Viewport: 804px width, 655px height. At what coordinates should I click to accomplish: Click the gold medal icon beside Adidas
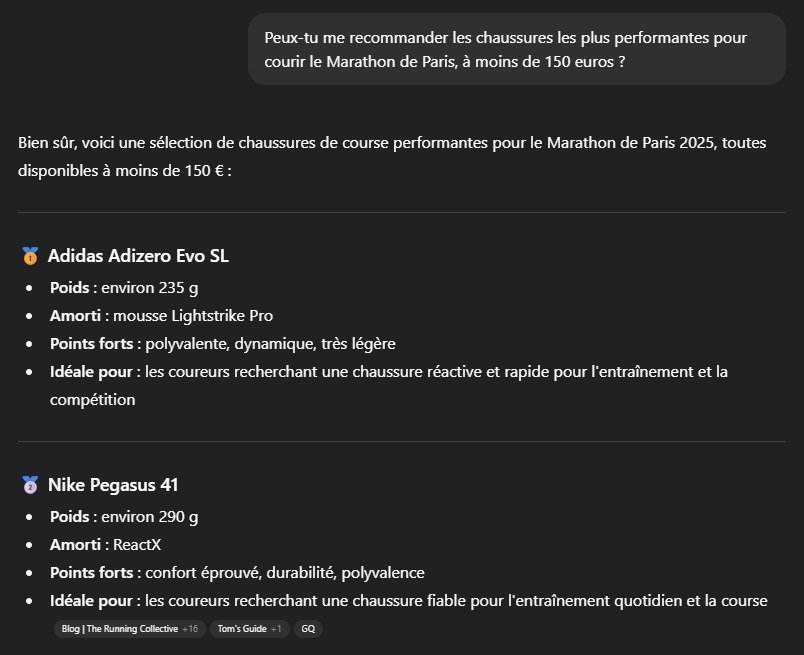click(x=29, y=256)
